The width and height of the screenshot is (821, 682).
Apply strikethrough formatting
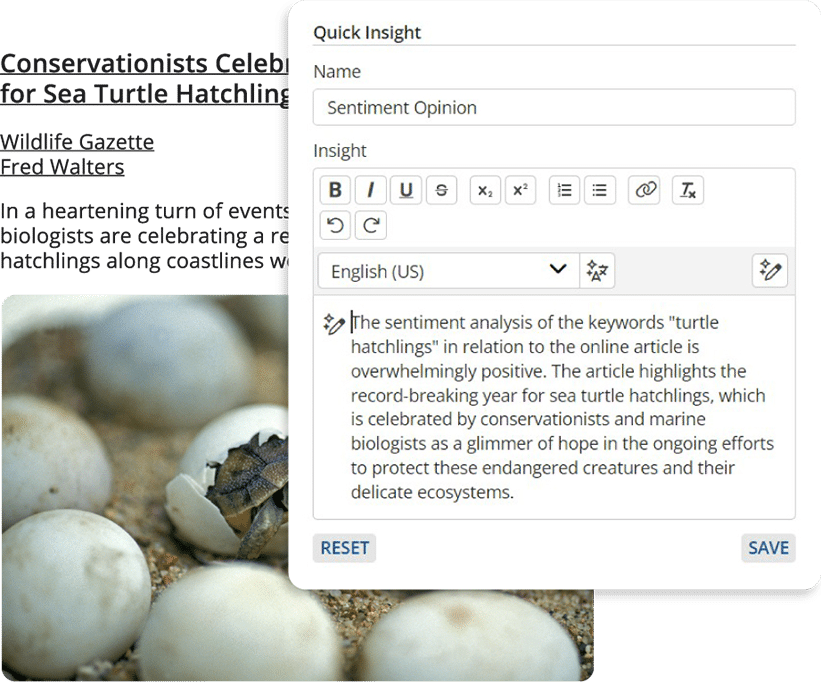[x=441, y=189]
